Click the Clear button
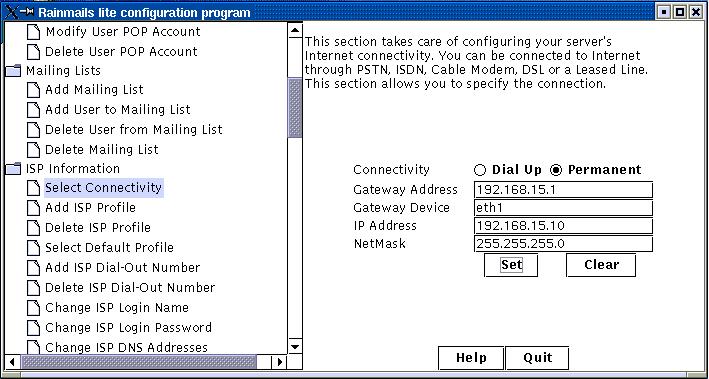 tap(601, 265)
